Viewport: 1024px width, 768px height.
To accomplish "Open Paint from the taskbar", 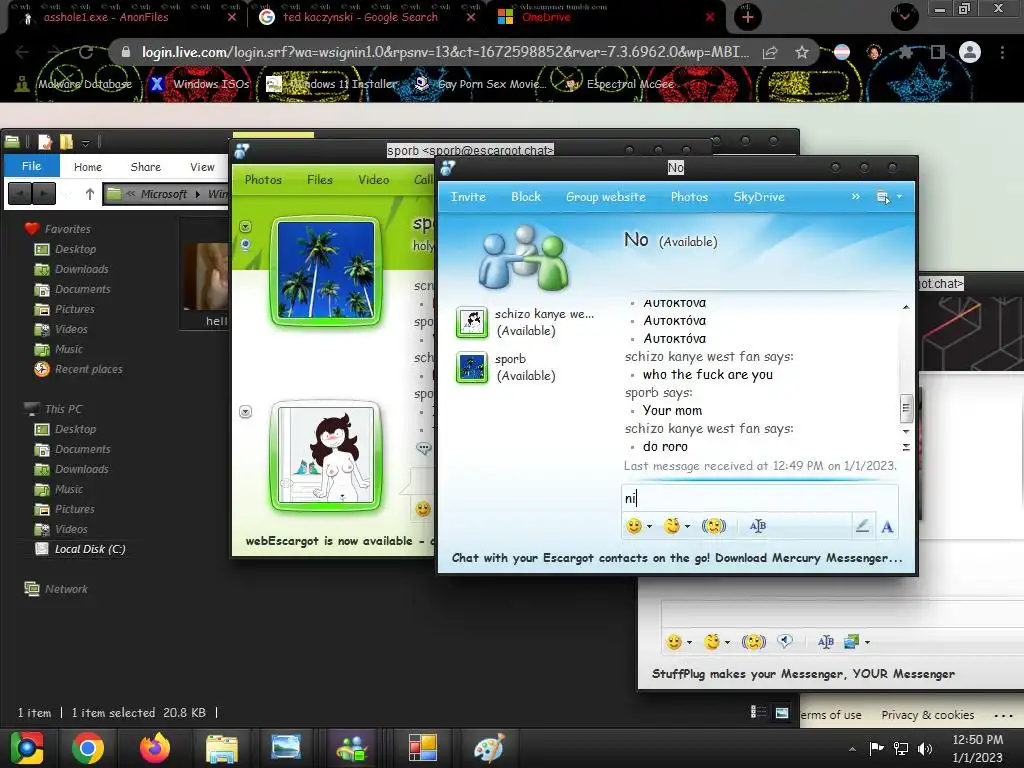I will click(x=489, y=748).
